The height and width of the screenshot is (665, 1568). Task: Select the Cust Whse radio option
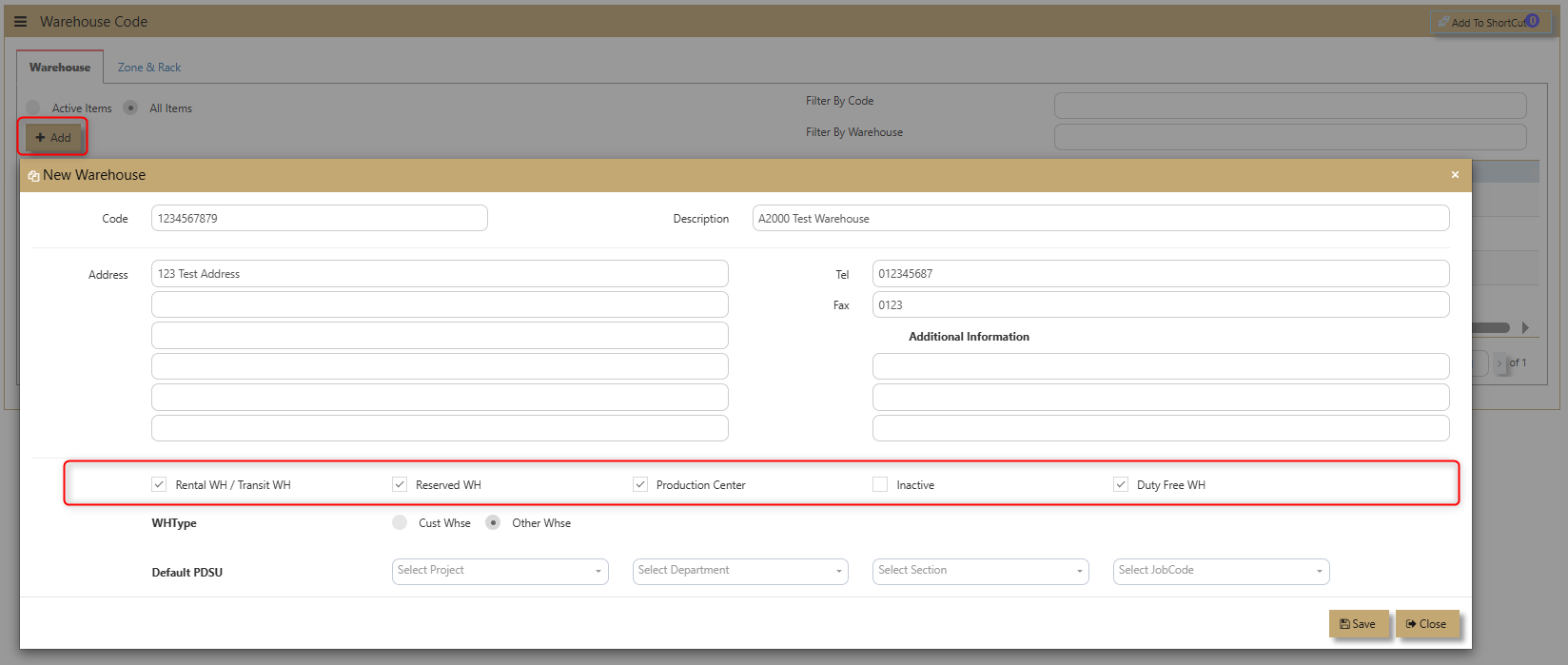tap(400, 522)
